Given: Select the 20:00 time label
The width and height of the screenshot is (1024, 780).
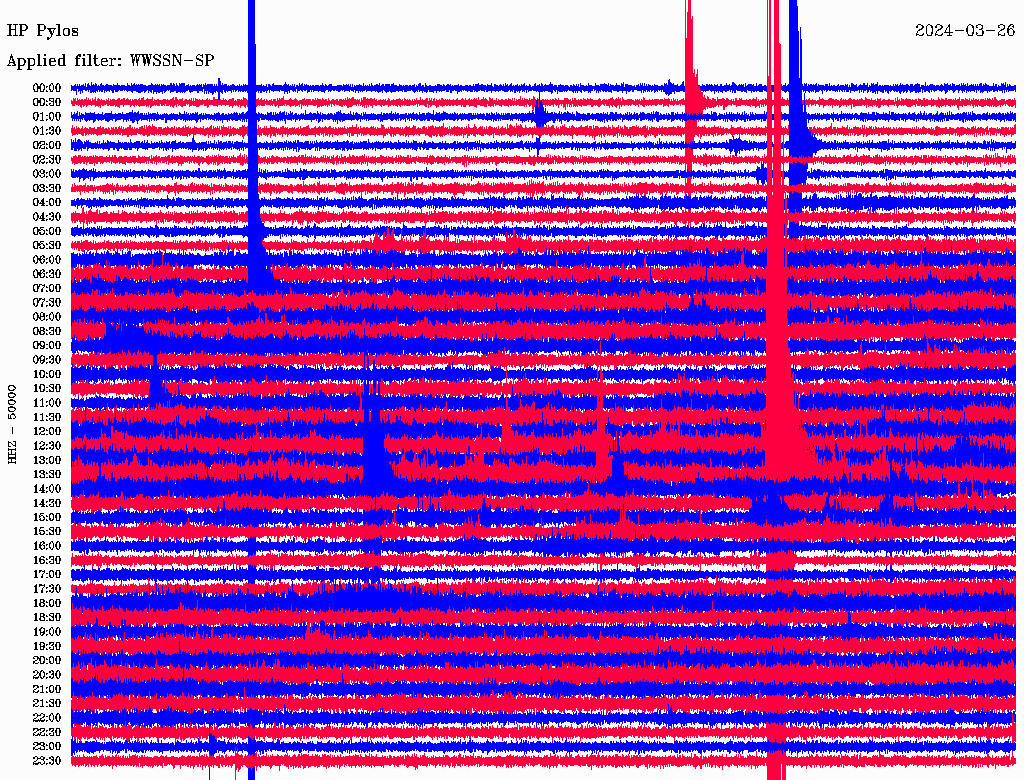Looking at the screenshot, I should click(46, 660).
